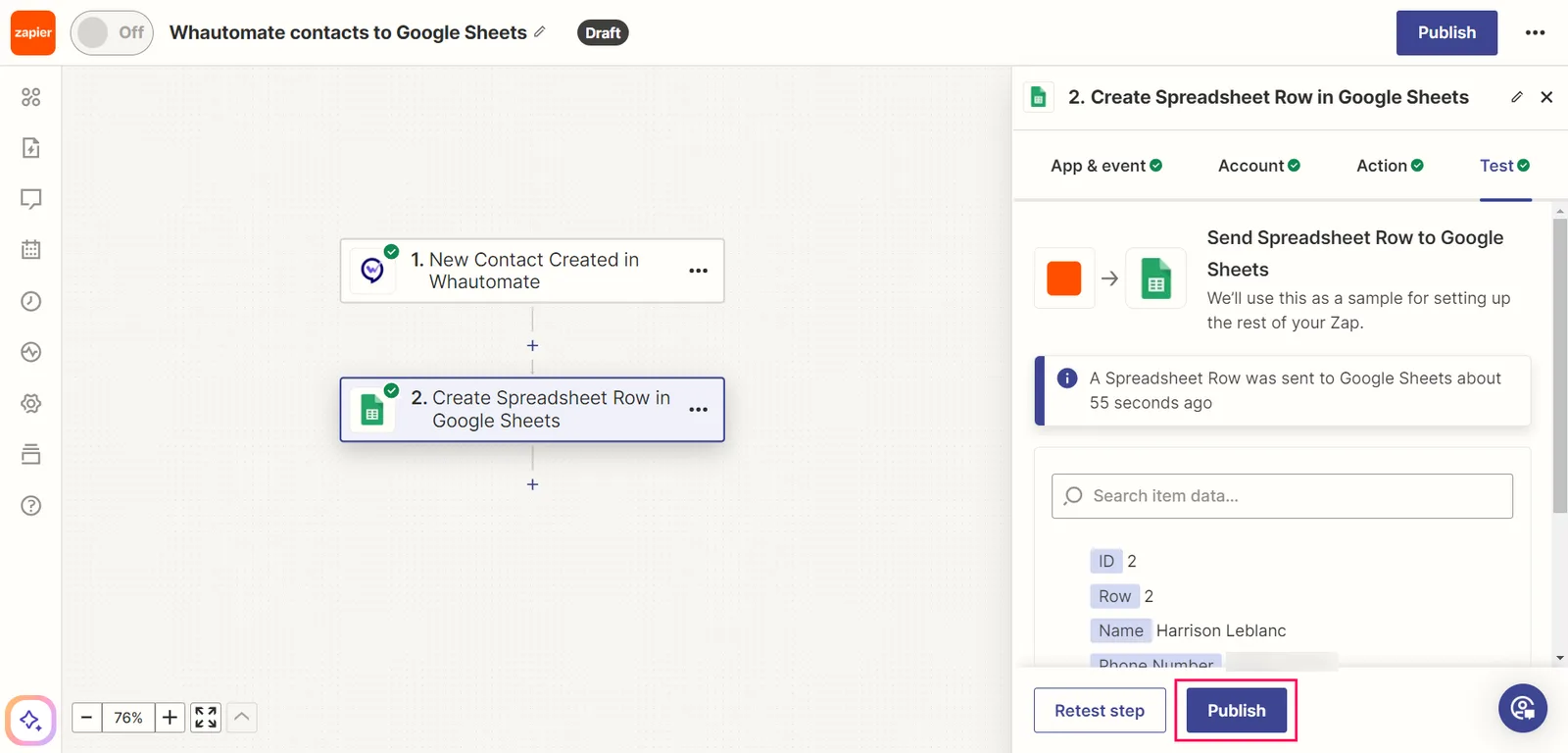Switch to the Account tab
The image size is (1568, 753).
(1259, 166)
